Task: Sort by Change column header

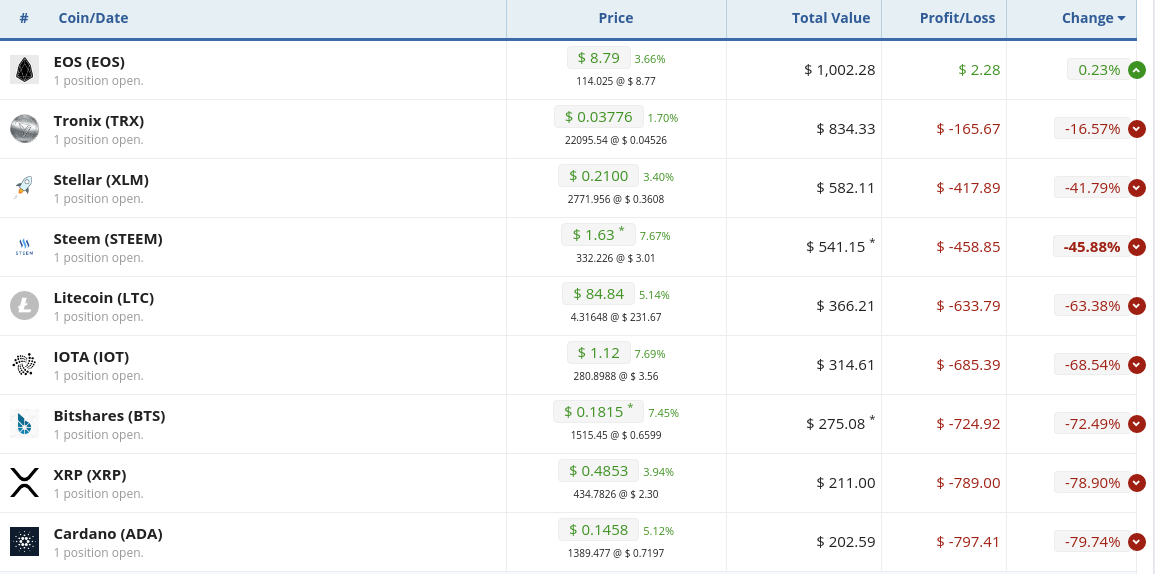Action: tap(1093, 18)
